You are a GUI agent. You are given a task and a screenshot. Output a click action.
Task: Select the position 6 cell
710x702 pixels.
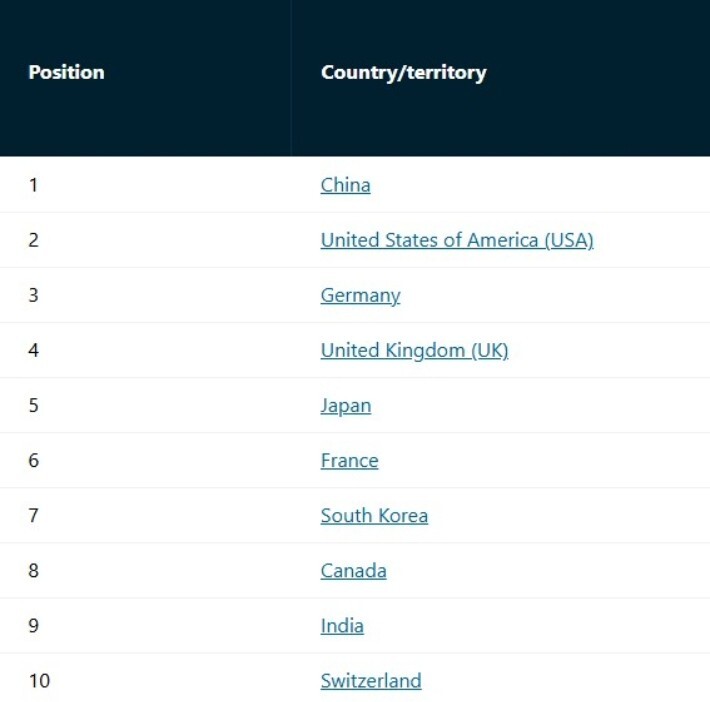34,460
